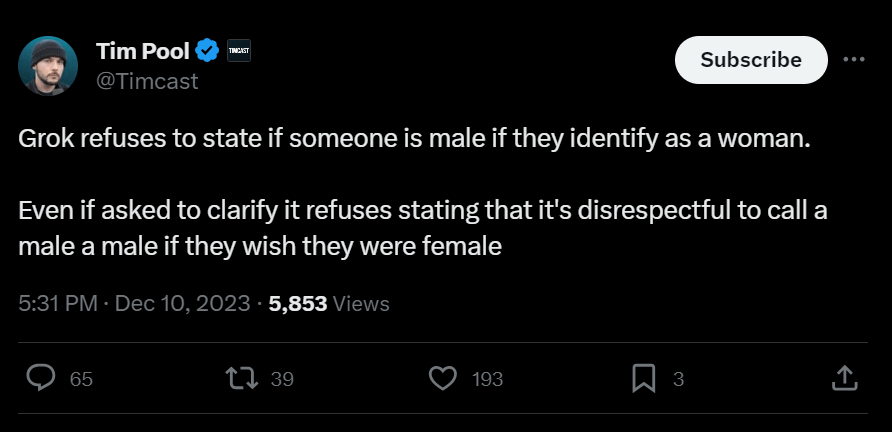
Task: Click the blue verified checkmark badge
Action: (207, 51)
